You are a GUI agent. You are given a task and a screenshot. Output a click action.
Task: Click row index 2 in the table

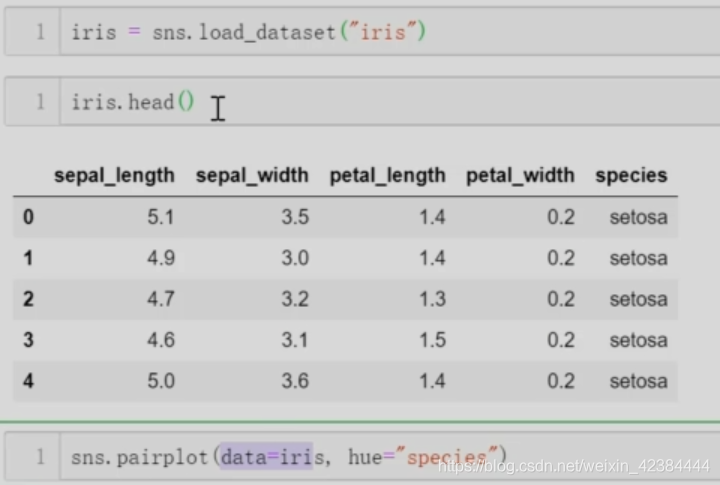click(x=28, y=299)
